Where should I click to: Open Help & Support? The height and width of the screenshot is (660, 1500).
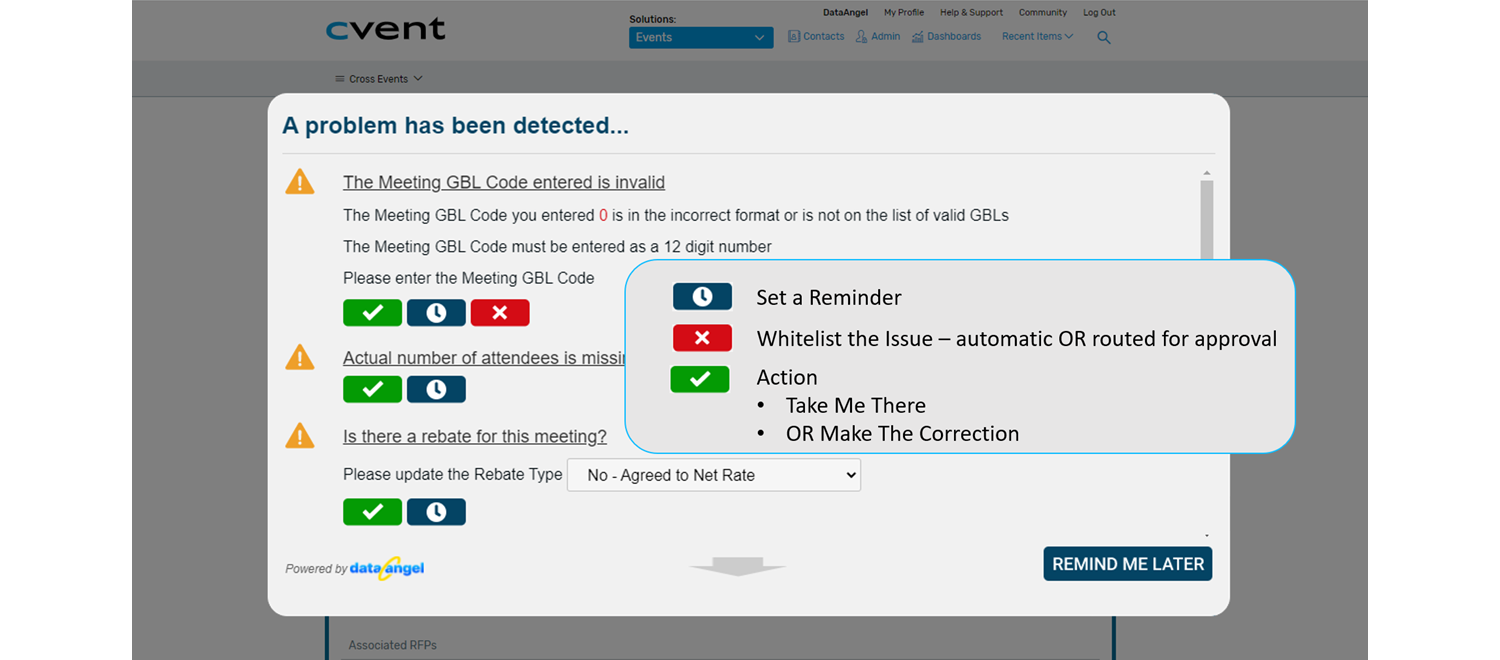[970, 12]
